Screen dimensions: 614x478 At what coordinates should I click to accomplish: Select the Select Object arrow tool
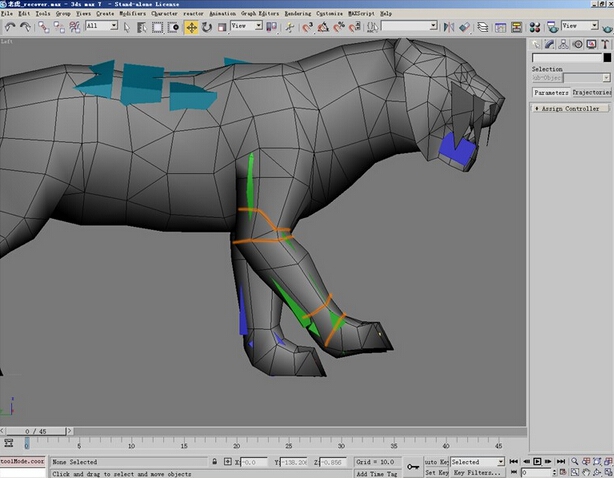(126, 27)
